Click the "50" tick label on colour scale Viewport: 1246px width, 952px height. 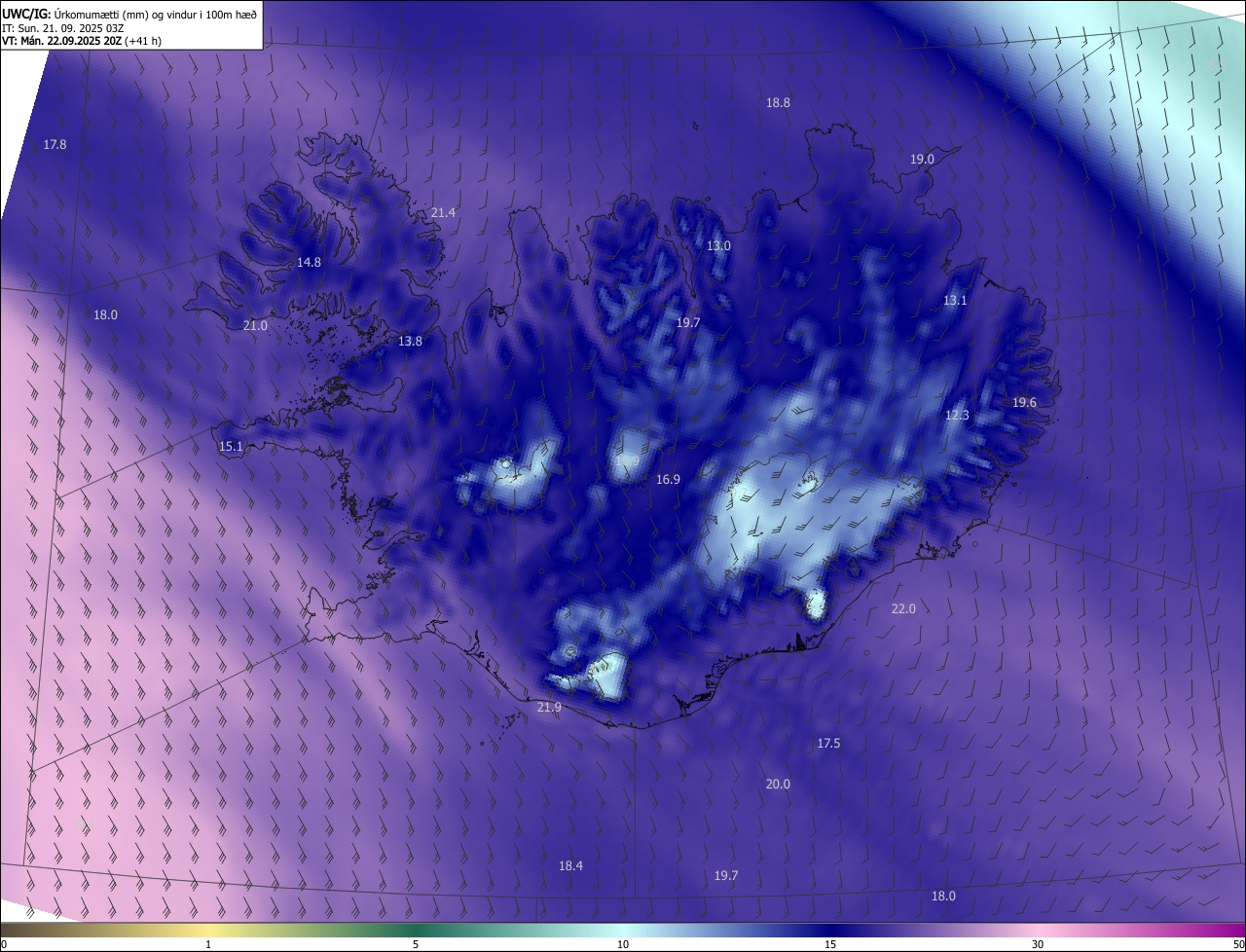tap(1238, 944)
